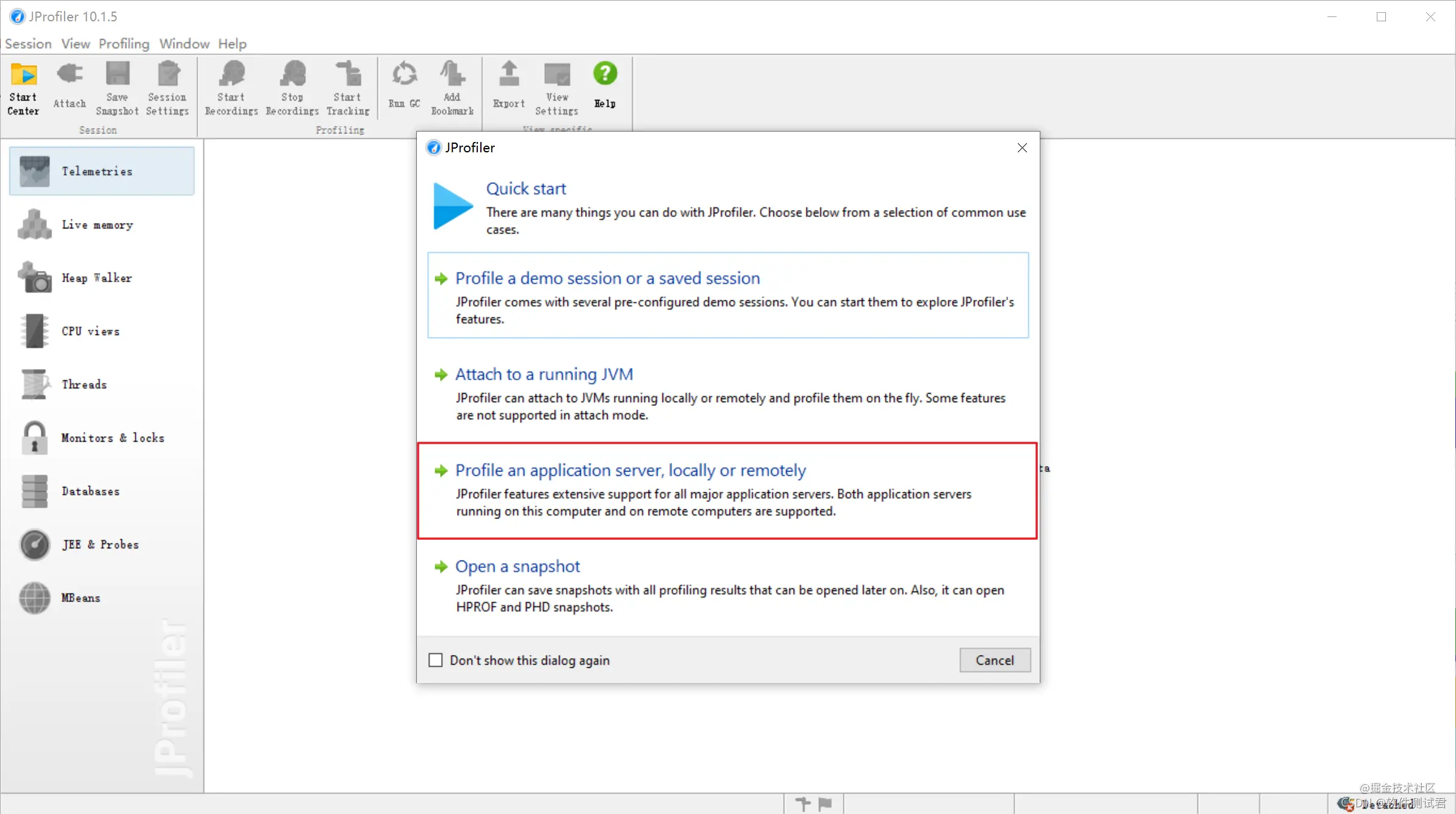1456x814 pixels.
Task: Open the JEE & Probes section
Action: [x=100, y=544]
